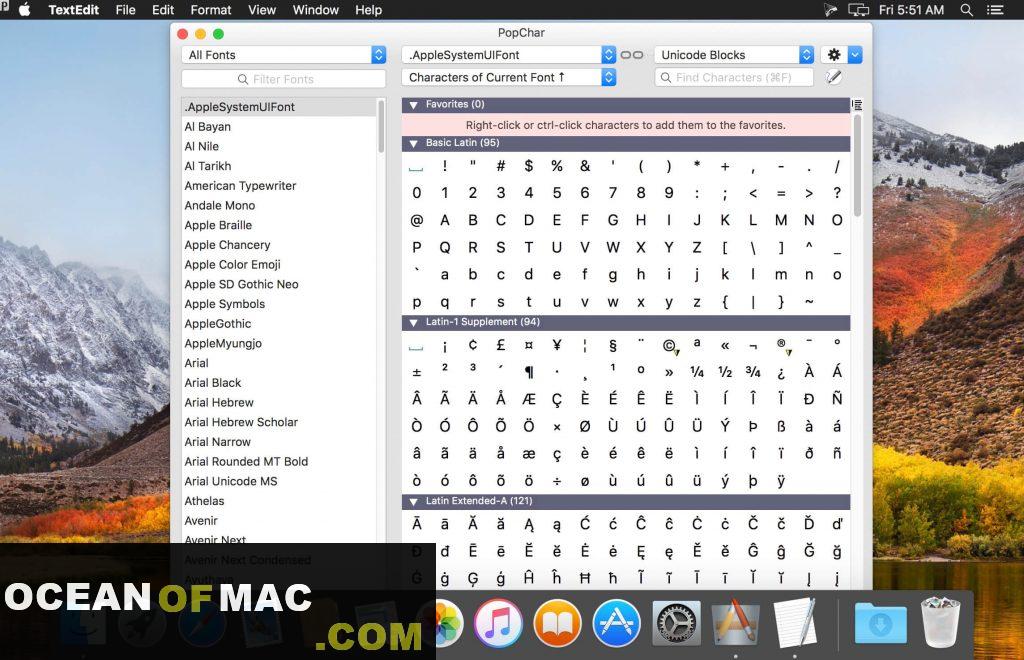Open the .AppleSystemUIFont font dropdown
1024x660 pixels.
(509, 55)
